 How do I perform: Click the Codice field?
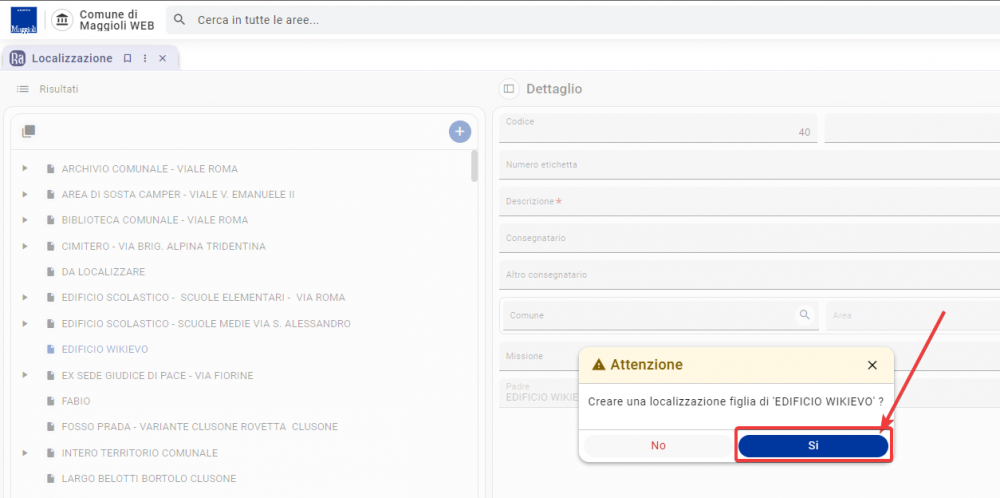pyautogui.click(x=658, y=128)
